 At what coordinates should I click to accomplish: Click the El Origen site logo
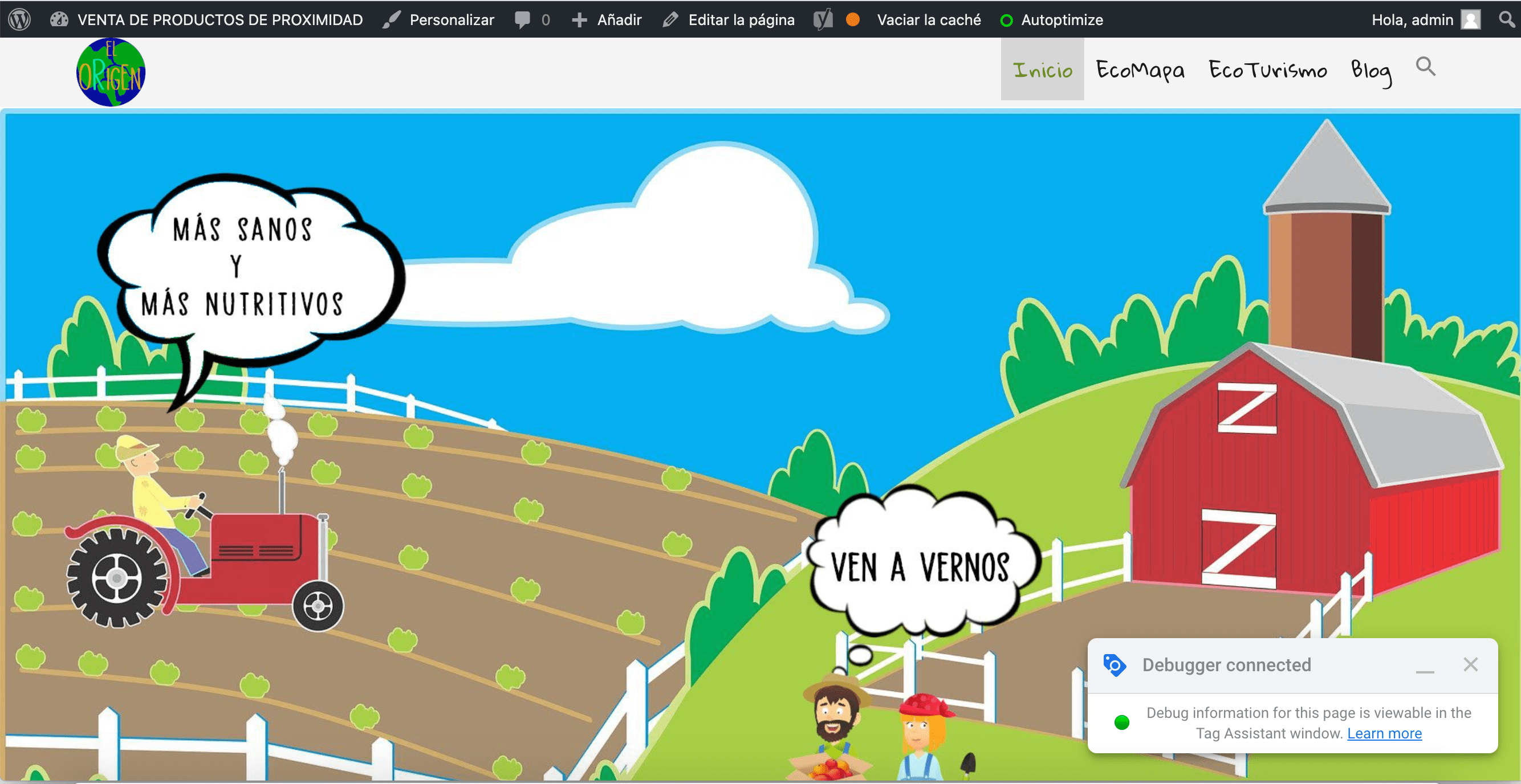click(x=111, y=72)
